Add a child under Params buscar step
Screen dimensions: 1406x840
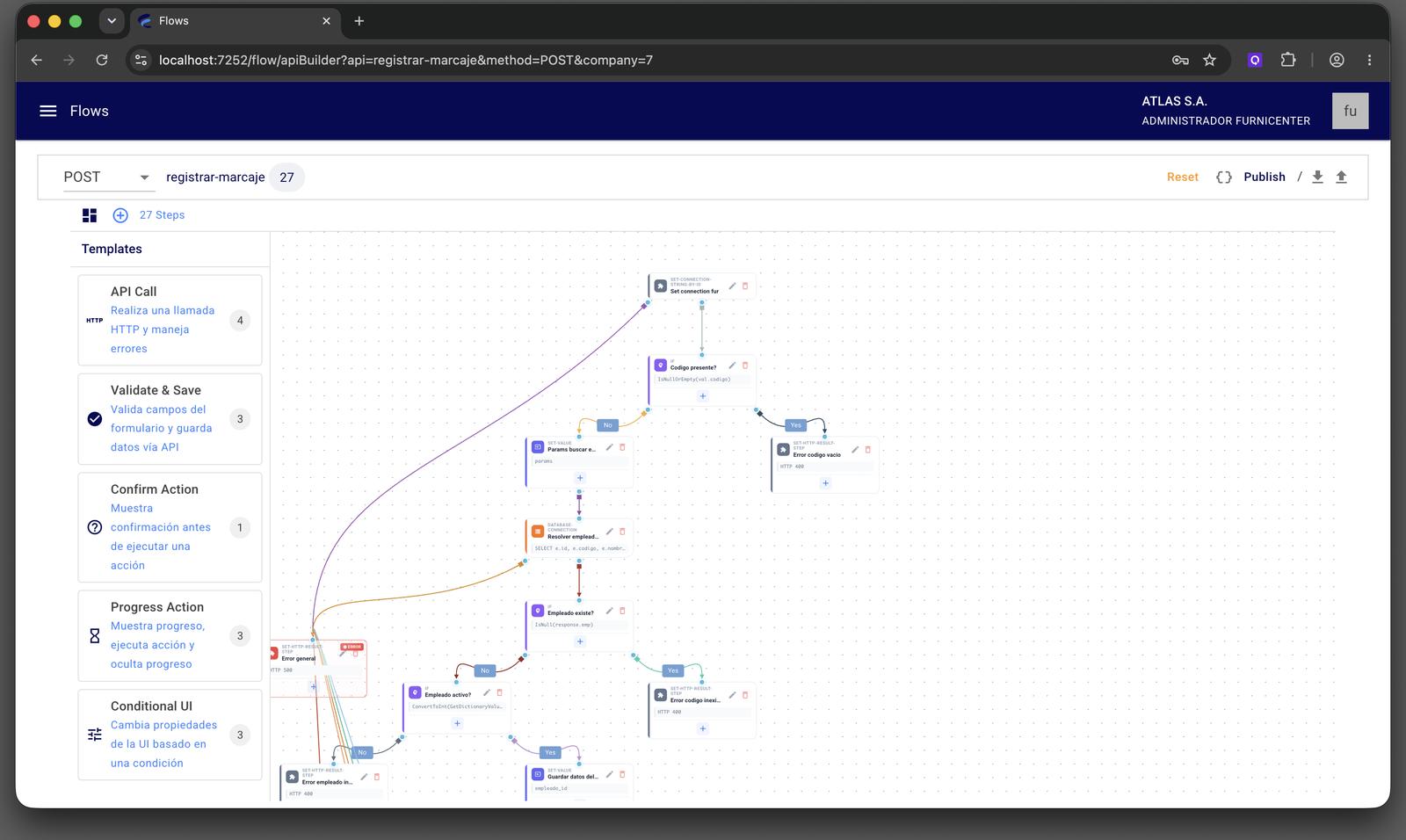point(580,478)
